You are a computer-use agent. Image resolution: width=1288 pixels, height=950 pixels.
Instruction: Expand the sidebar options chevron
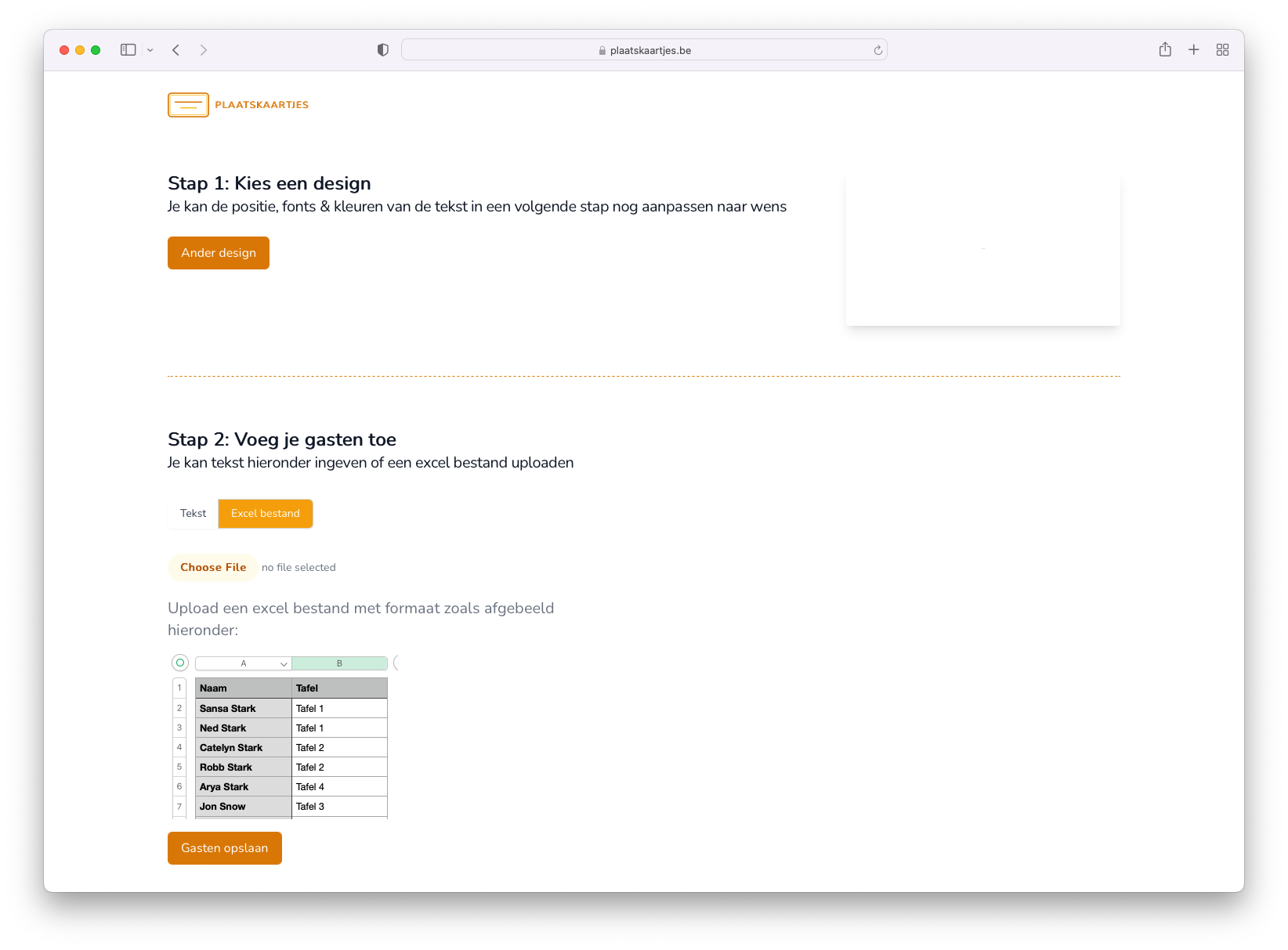point(150,50)
